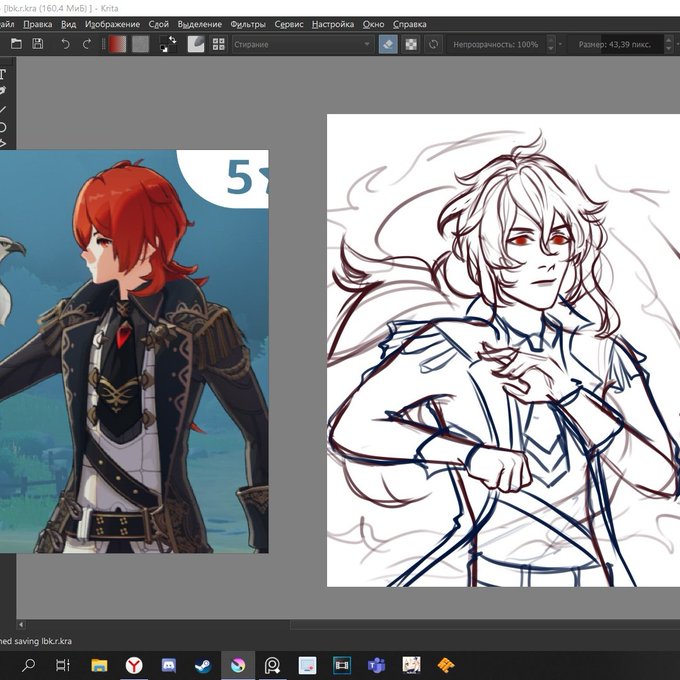Click the saving lbk.r.kra status text
The image size is (680, 680).
[x=36, y=641]
